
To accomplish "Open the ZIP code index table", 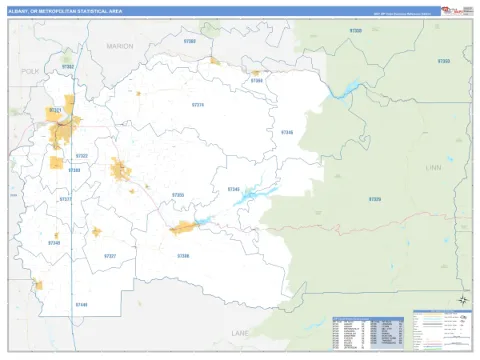I will click(368, 333).
